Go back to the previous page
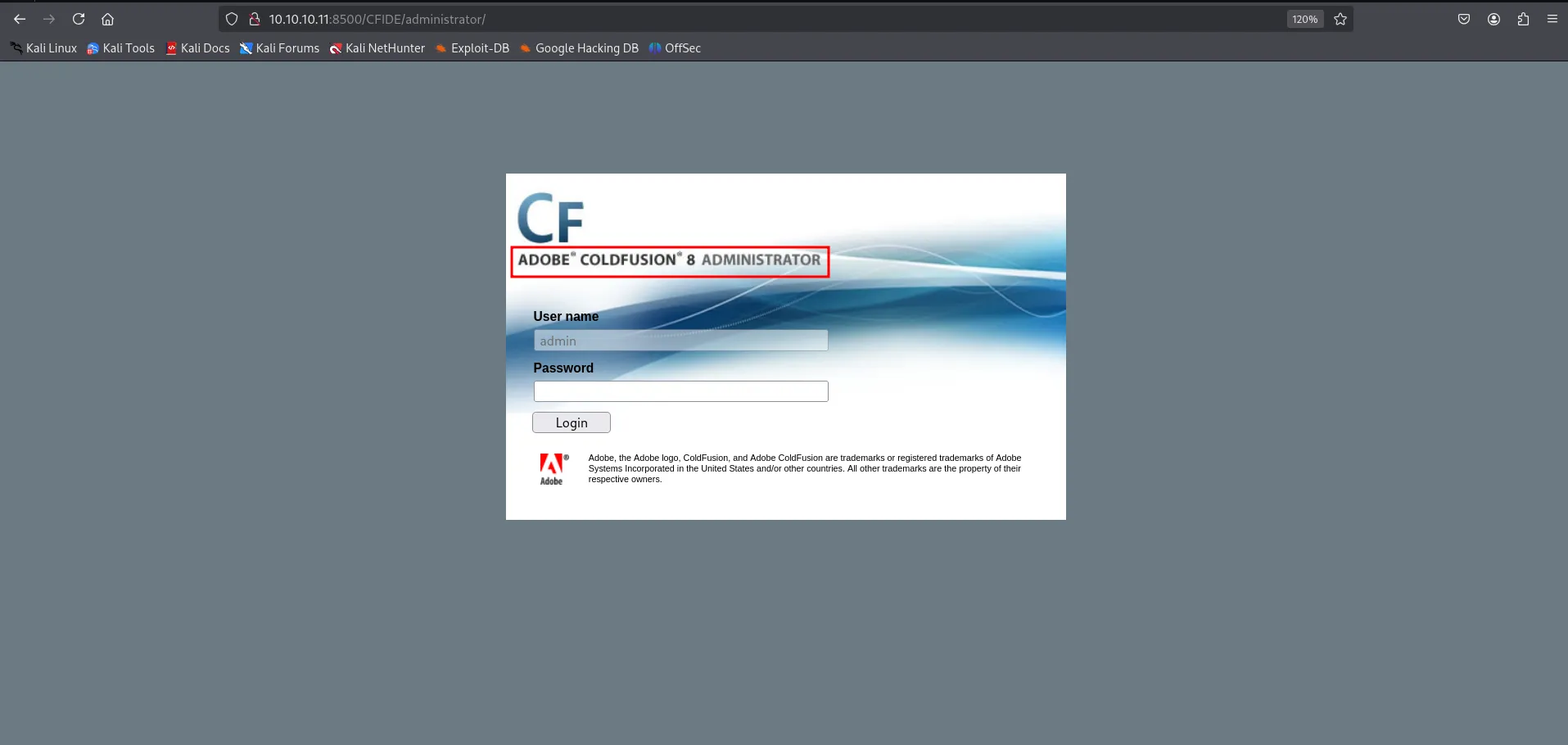The height and width of the screenshot is (745, 1568). pyautogui.click(x=20, y=19)
